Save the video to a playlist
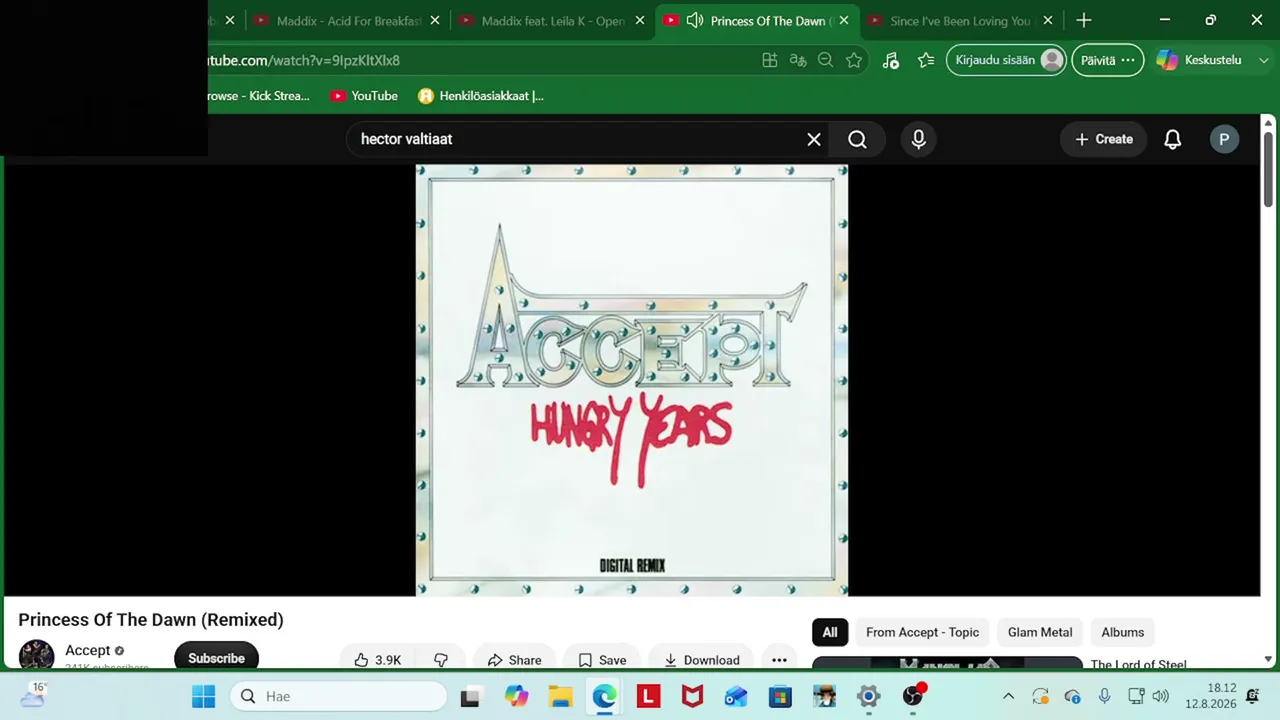Viewport: 1280px width, 720px height. click(602, 660)
